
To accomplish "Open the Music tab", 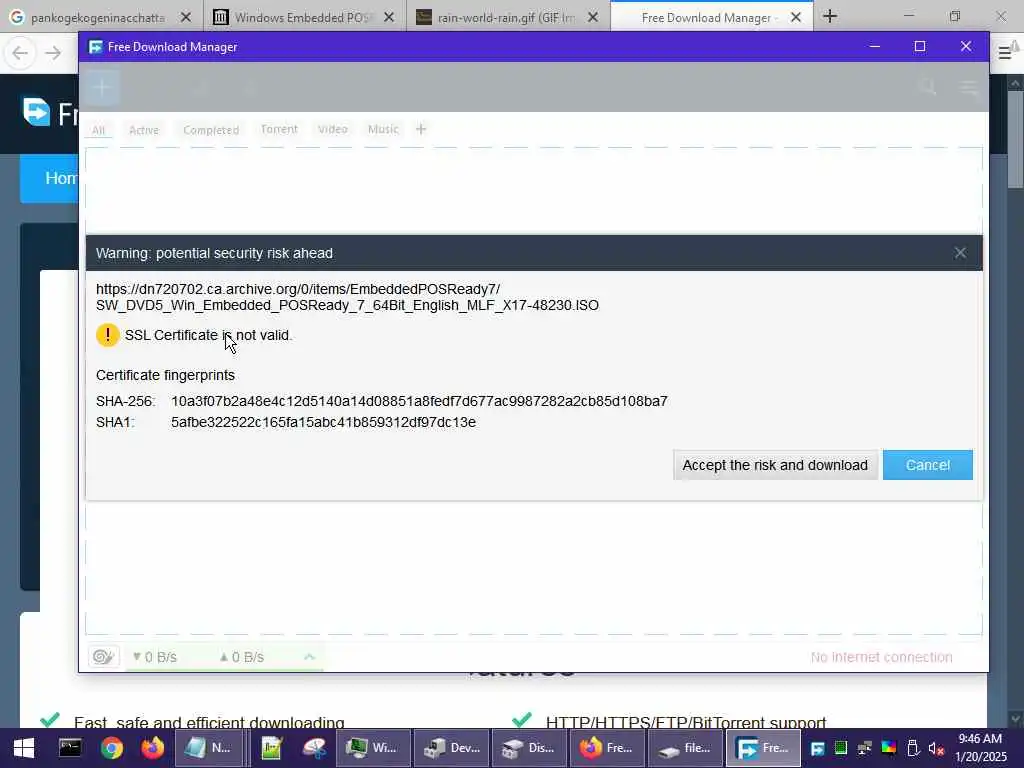I will [383, 129].
